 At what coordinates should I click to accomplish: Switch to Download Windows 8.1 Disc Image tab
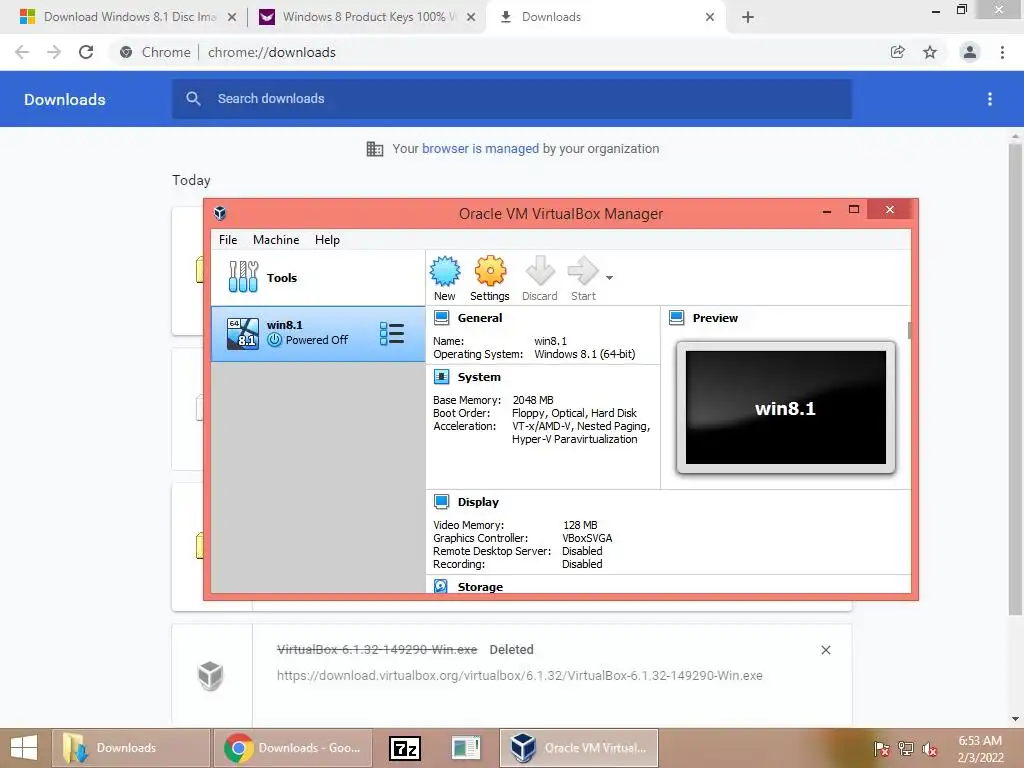pos(128,17)
